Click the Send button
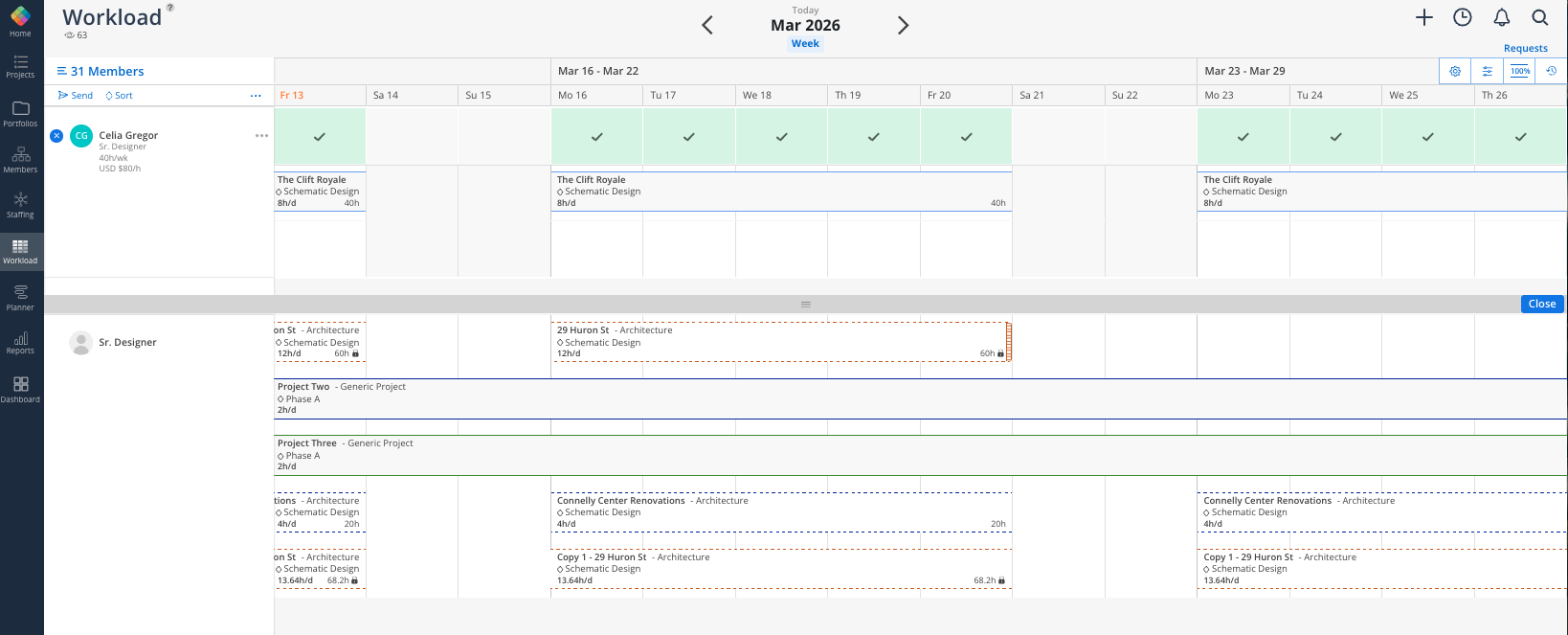 tap(76, 96)
